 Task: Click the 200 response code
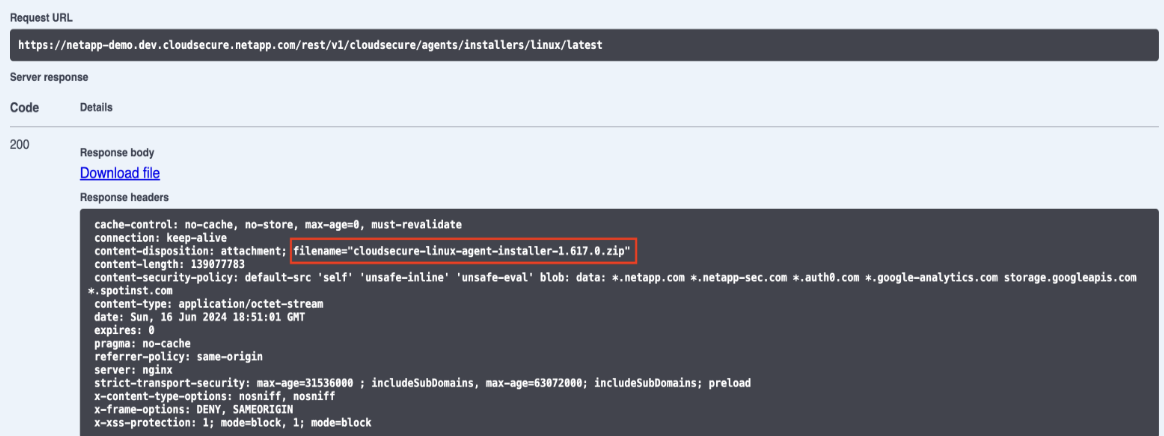(20, 145)
